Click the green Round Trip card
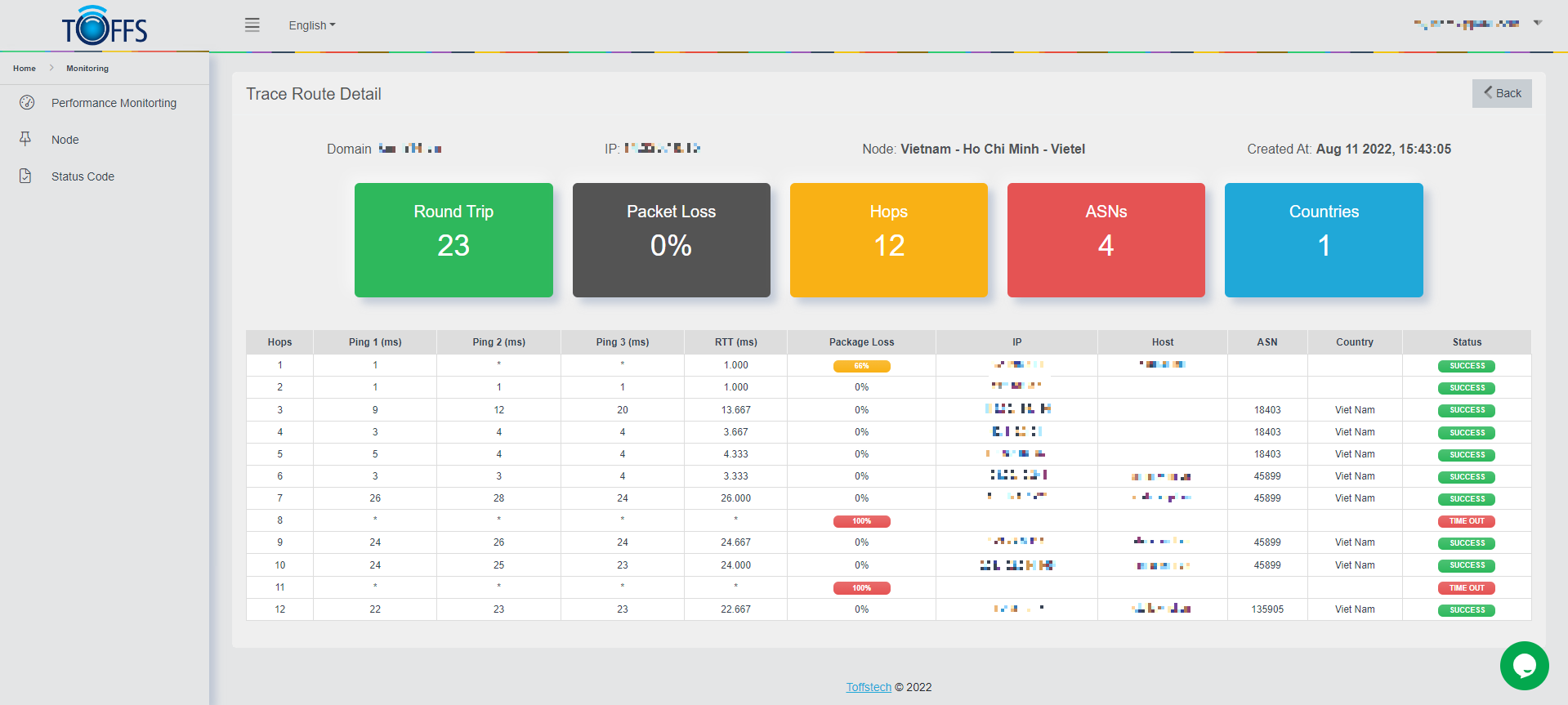Image resolution: width=1568 pixels, height=705 pixels. 453,240
